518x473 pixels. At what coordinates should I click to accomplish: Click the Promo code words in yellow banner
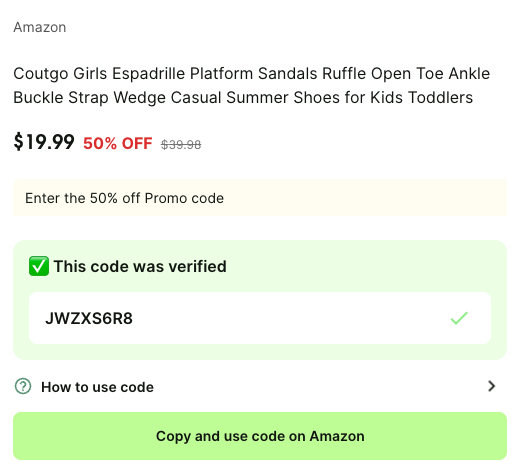tap(184, 198)
